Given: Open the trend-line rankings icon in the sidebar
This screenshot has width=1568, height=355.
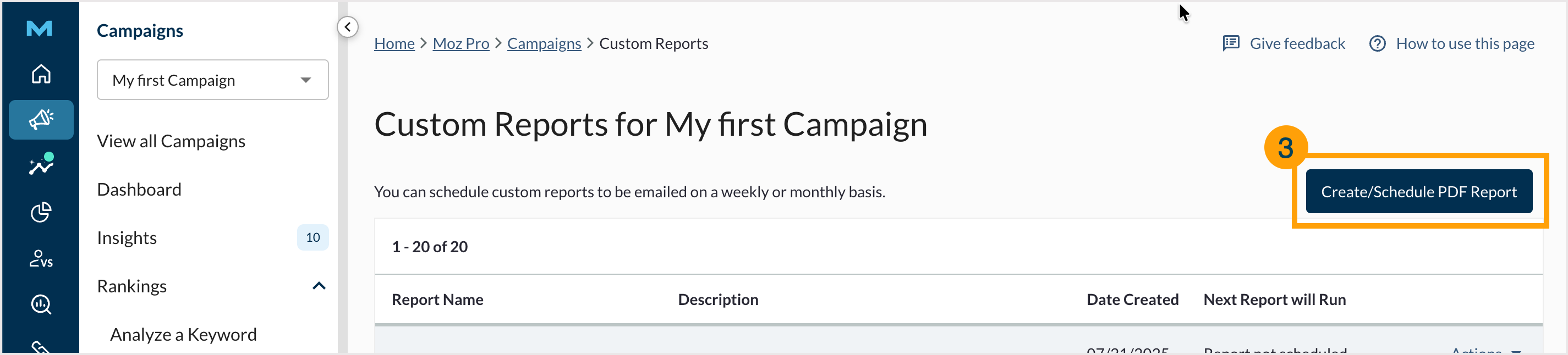Looking at the screenshot, I should tap(40, 165).
